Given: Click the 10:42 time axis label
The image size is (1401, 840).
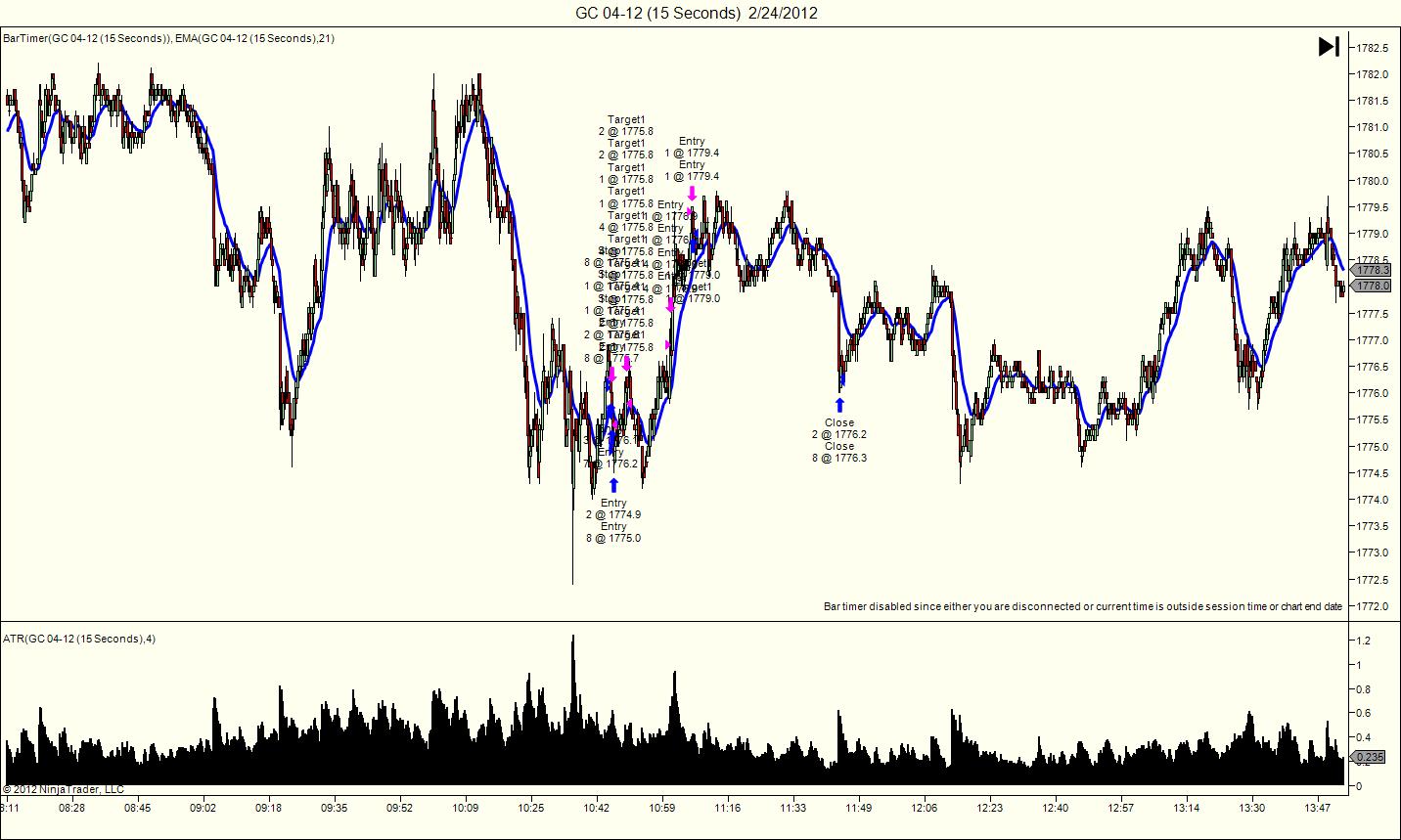Looking at the screenshot, I should (x=597, y=809).
